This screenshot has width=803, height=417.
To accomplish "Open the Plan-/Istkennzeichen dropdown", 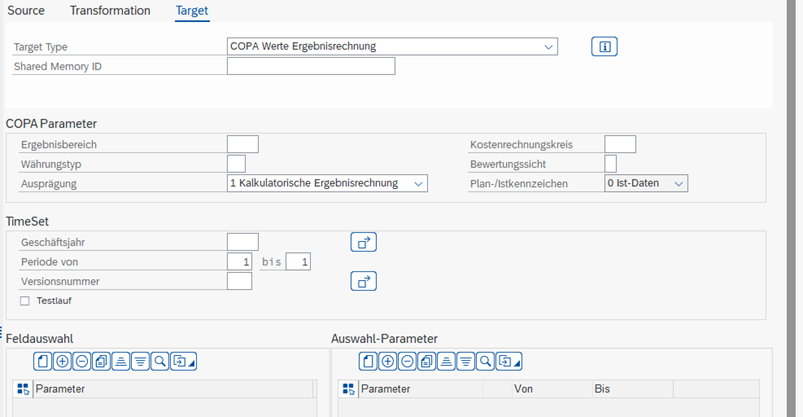I will (x=646, y=183).
